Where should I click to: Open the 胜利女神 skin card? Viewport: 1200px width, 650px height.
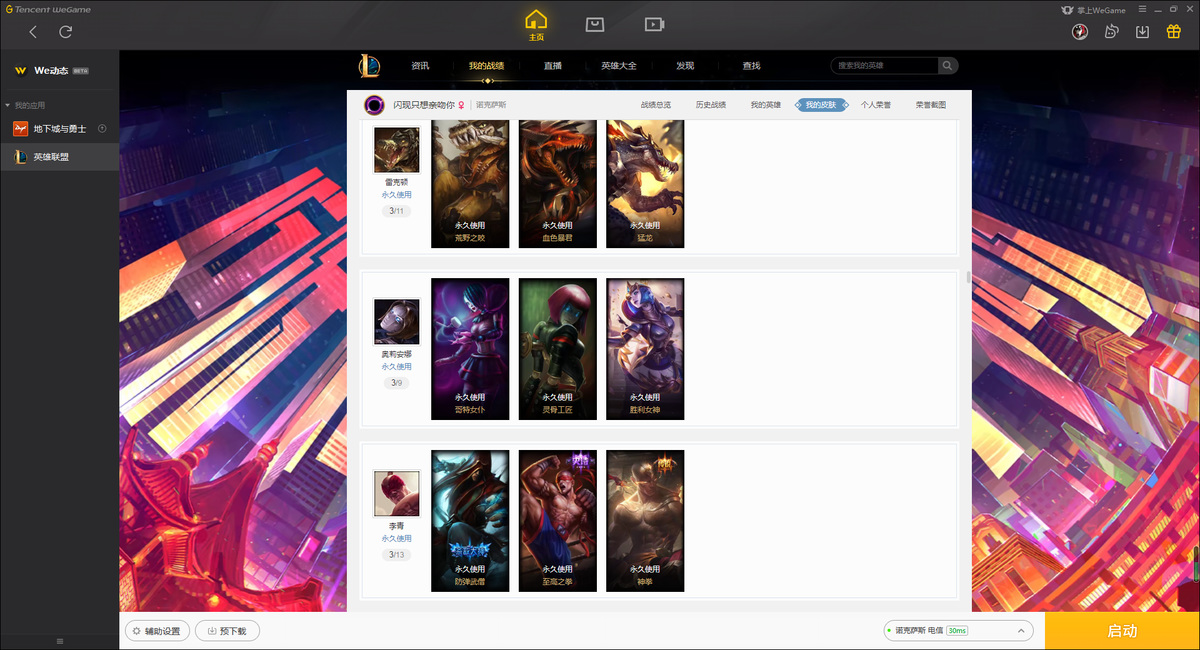pyautogui.click(x=645, y=349)
